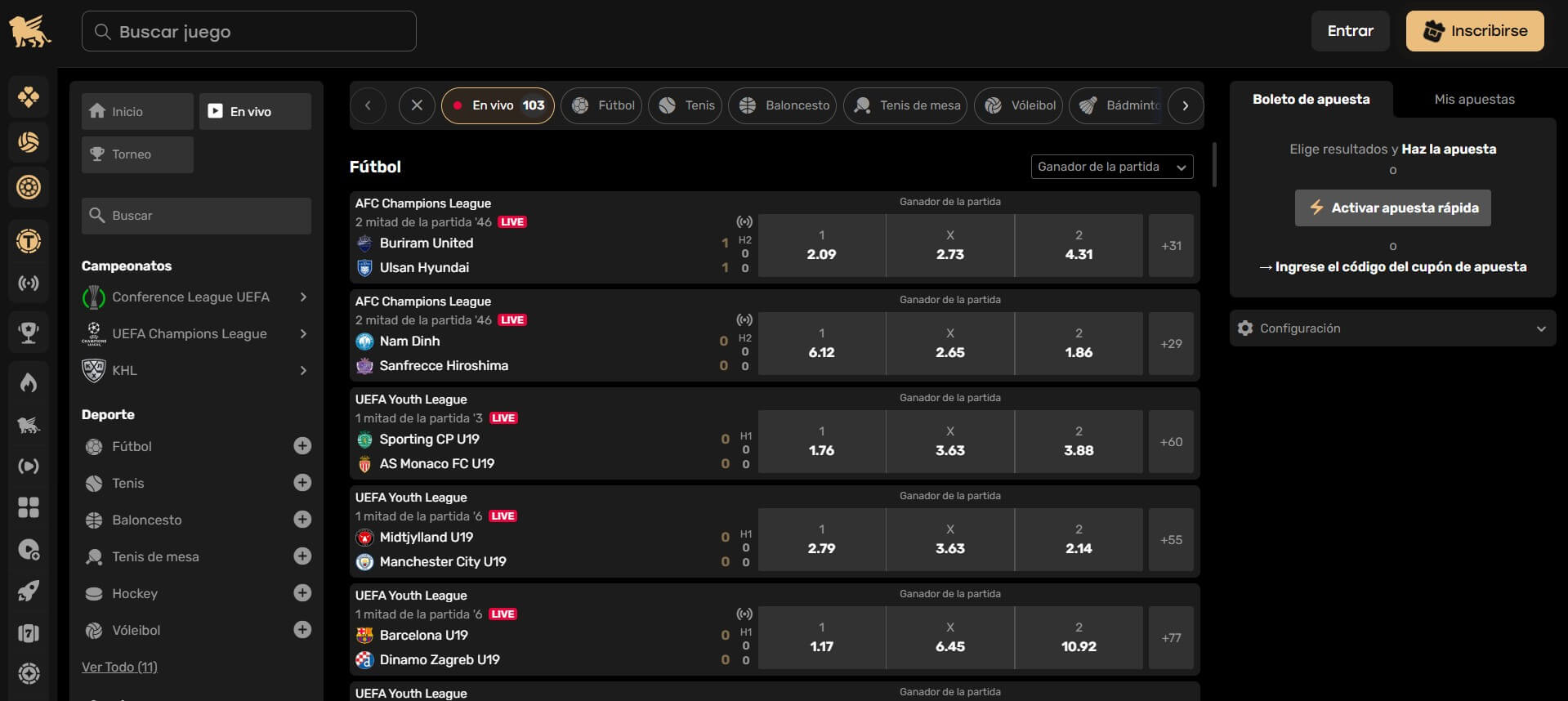Expand Tenis with plus button
Image resolution: width=1568 pixels, height=701 pixels.
(302, 482)
